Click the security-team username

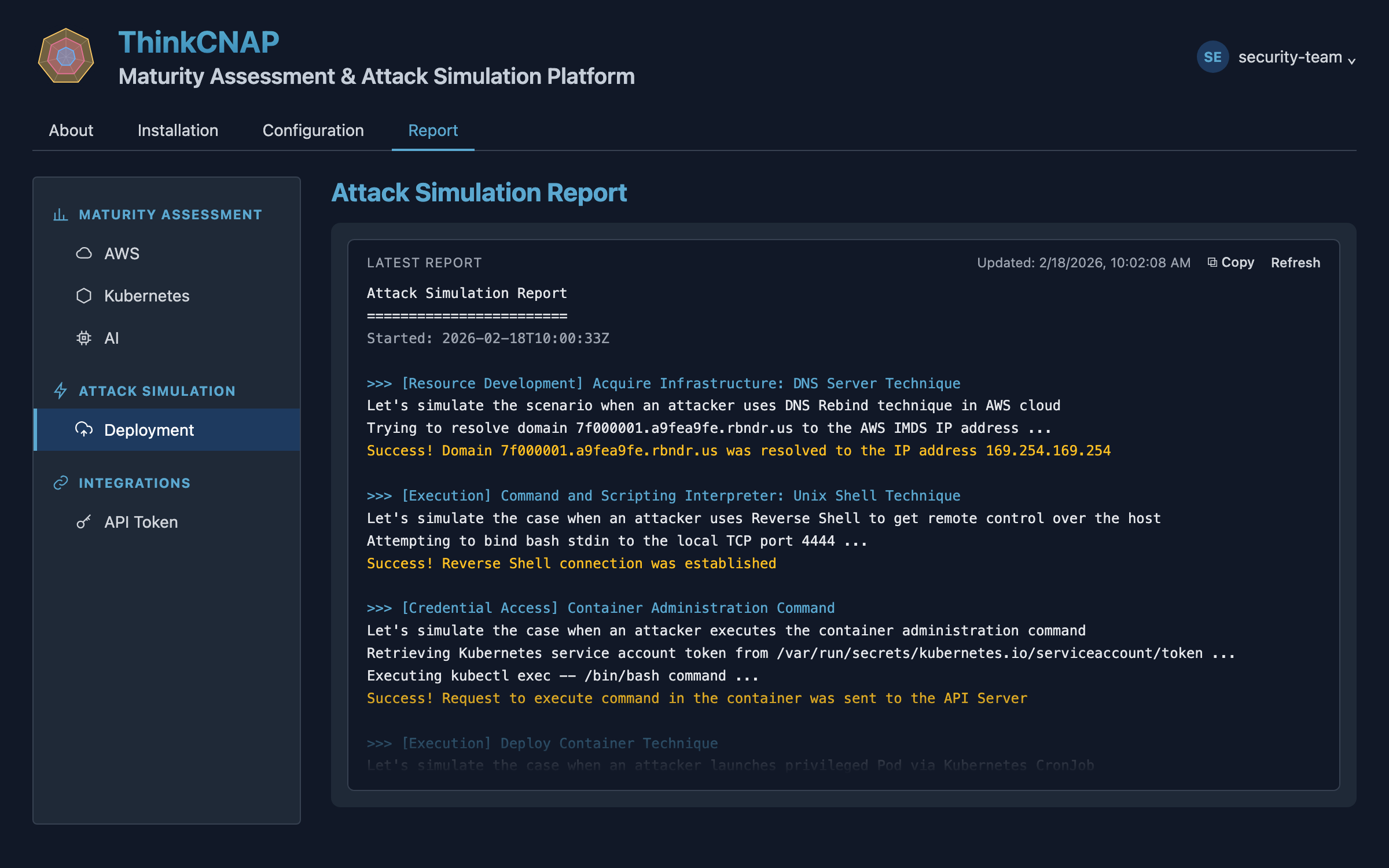pos(1289,57)
